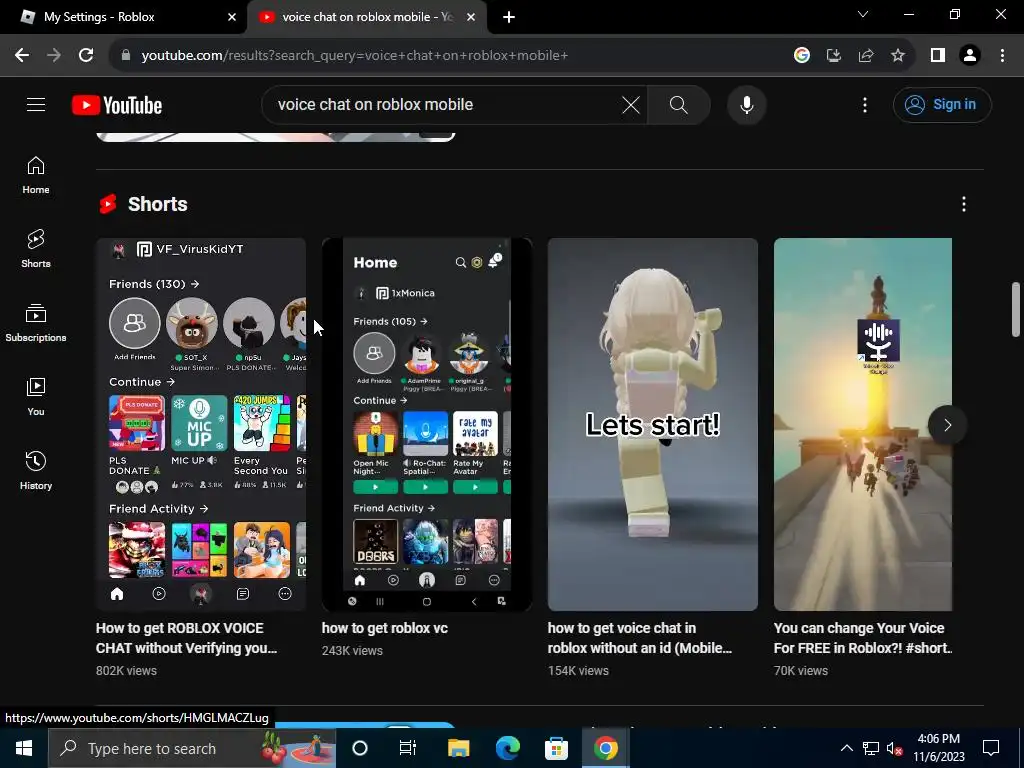Show hidden system tray icons
1024x768 pixels.
click(x=846, y=748)
